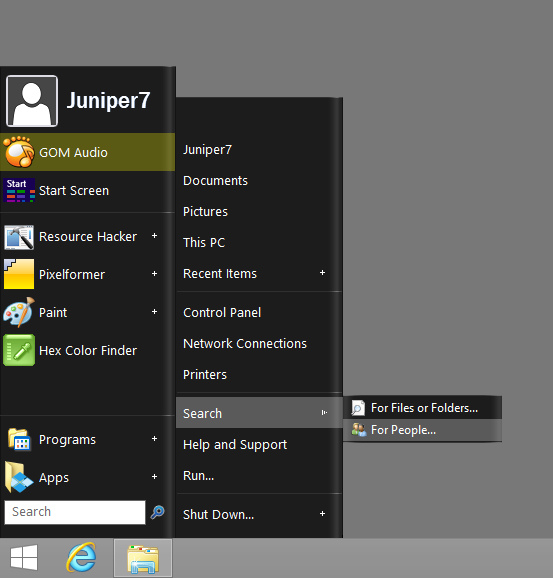Click the magnifier search icon beside search box

[x=157, y=512]
